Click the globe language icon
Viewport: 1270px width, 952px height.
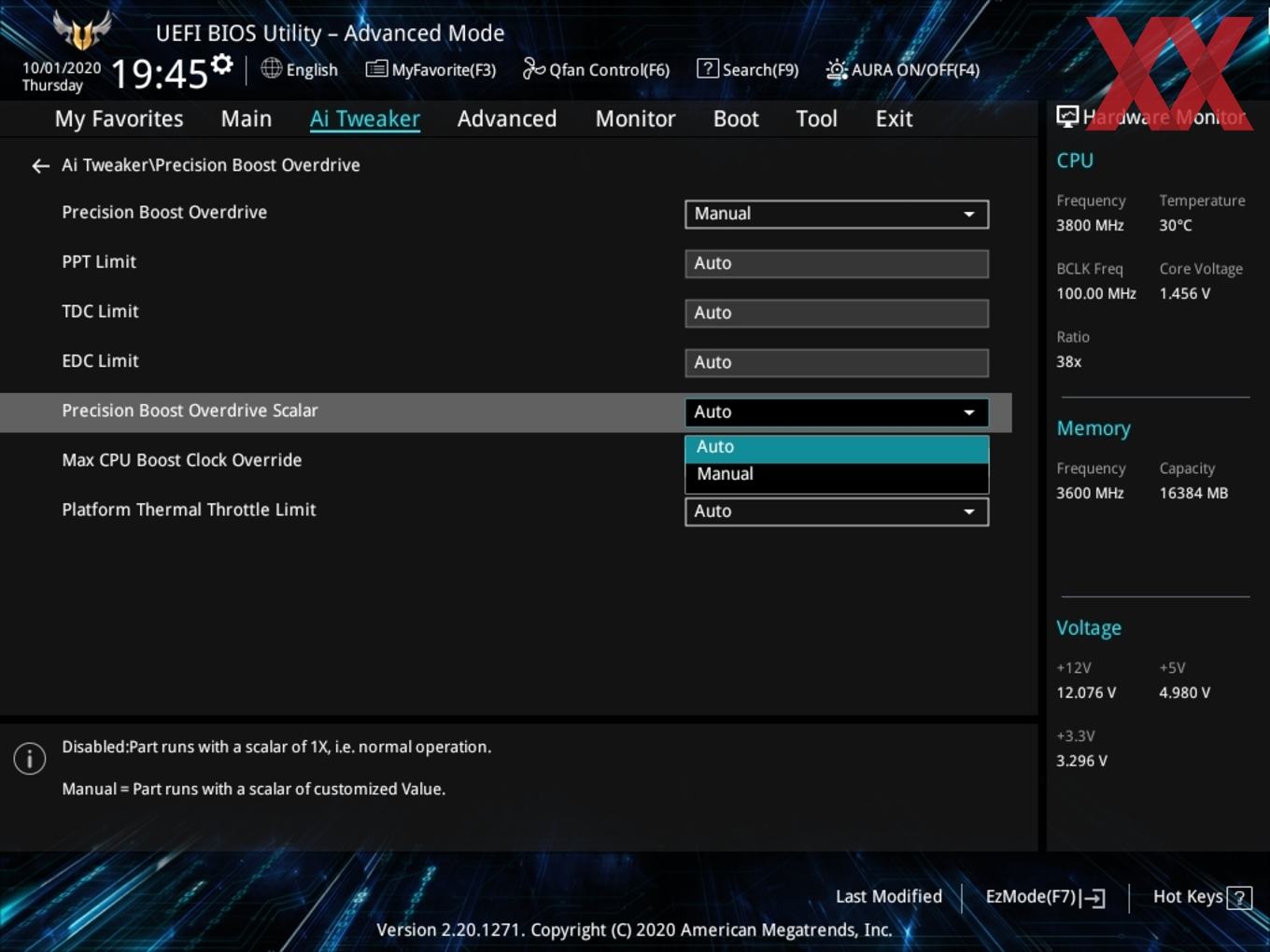(271, 68)
